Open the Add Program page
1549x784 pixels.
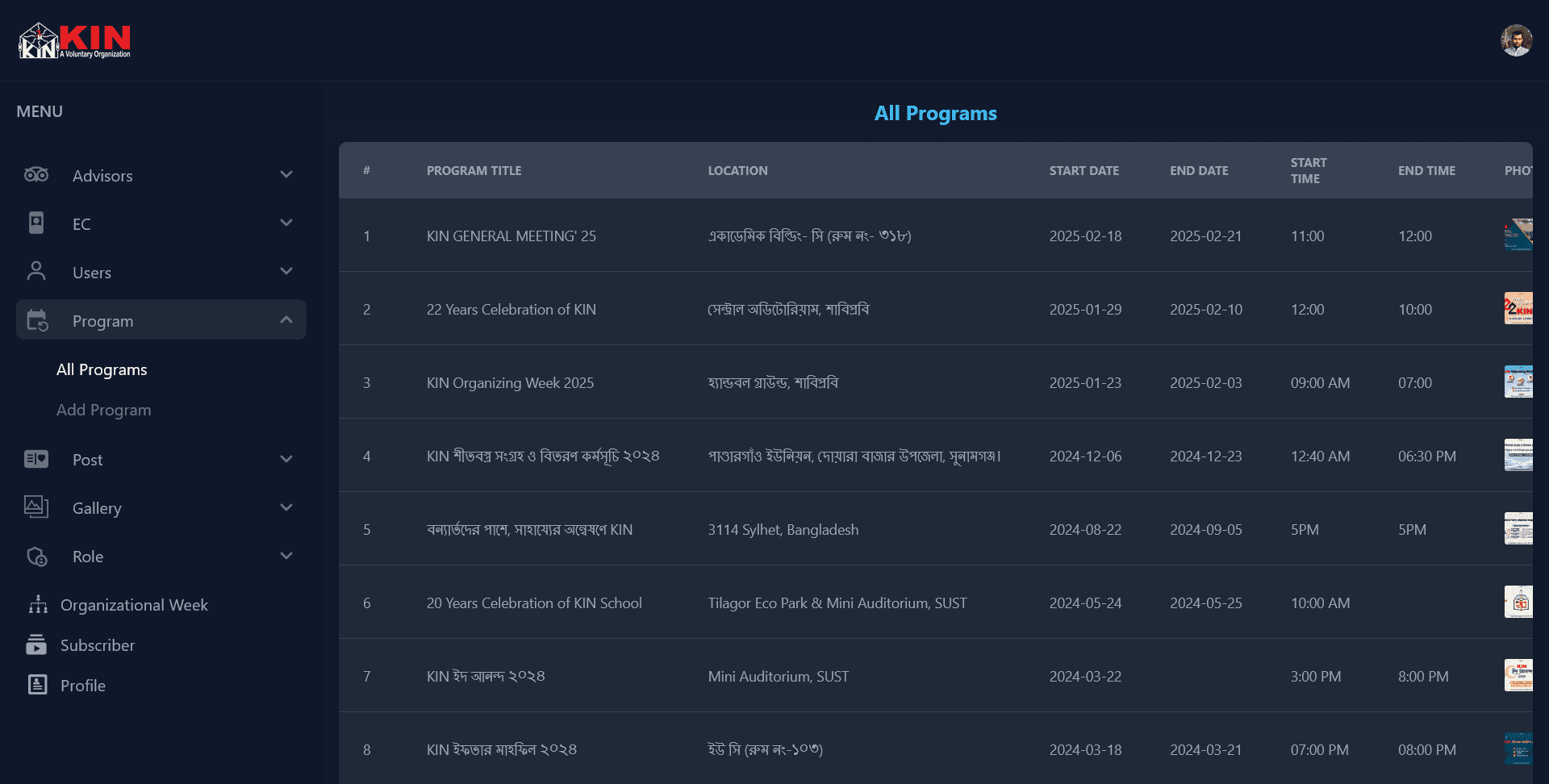103,410
